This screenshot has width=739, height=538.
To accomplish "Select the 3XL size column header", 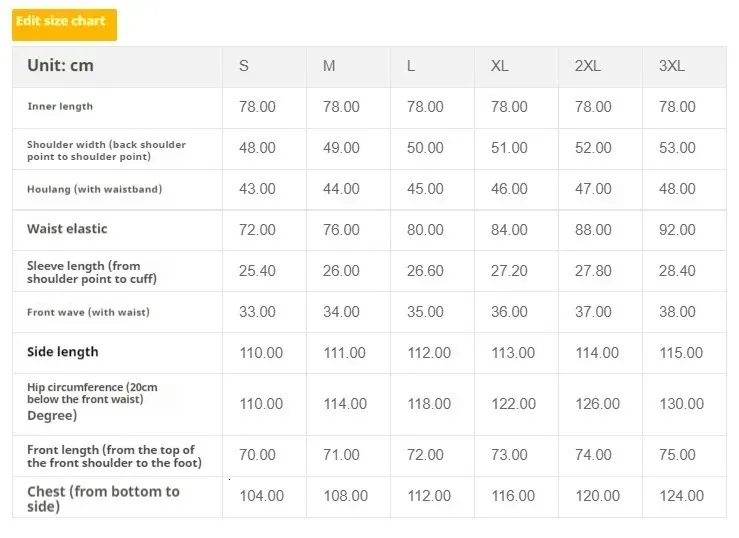I will pos(672,66).
